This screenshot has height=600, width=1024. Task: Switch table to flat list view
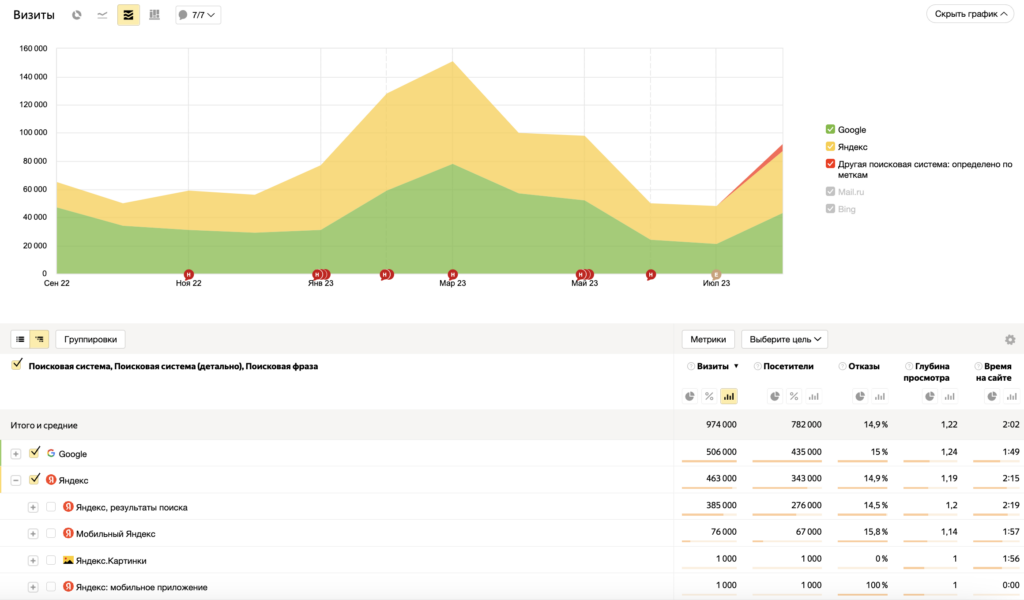[x=20, y=339]
